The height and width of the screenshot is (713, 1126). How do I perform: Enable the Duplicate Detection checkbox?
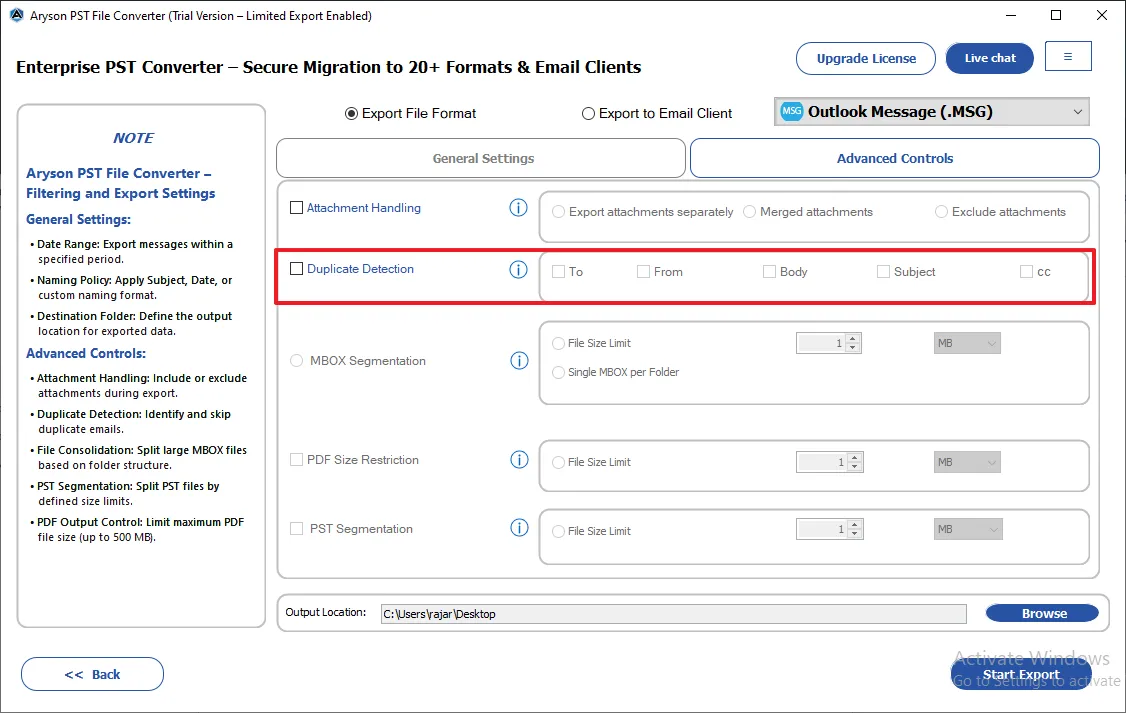pos(296,269)
